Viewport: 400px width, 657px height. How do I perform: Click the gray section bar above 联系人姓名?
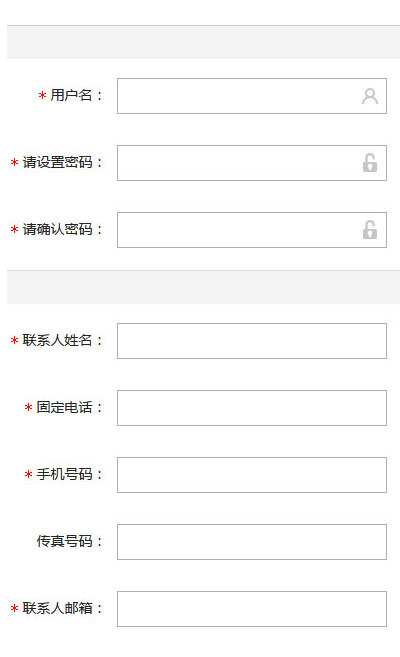click(204, 287)
